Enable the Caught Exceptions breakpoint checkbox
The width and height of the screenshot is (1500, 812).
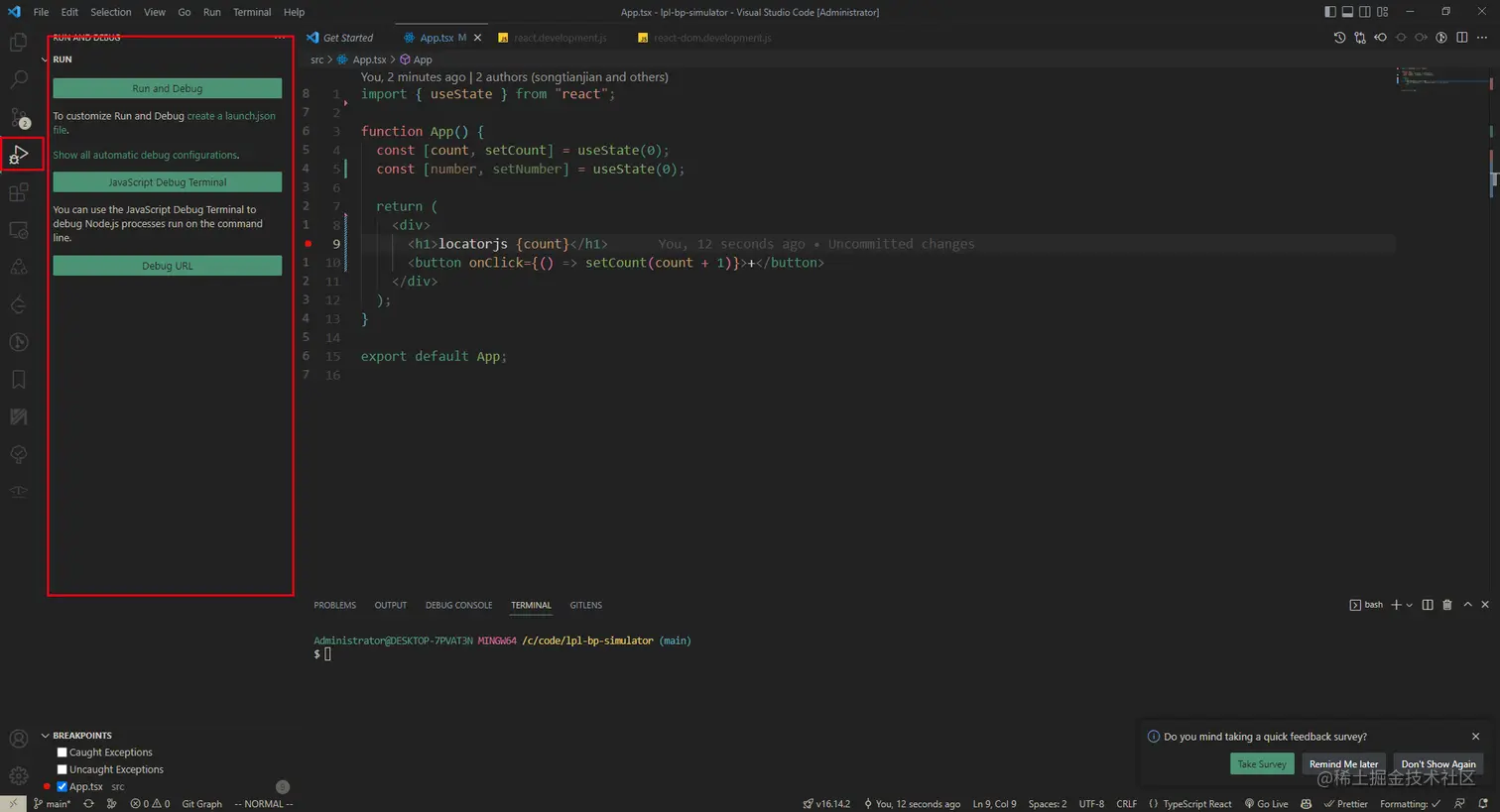(62, 753)
